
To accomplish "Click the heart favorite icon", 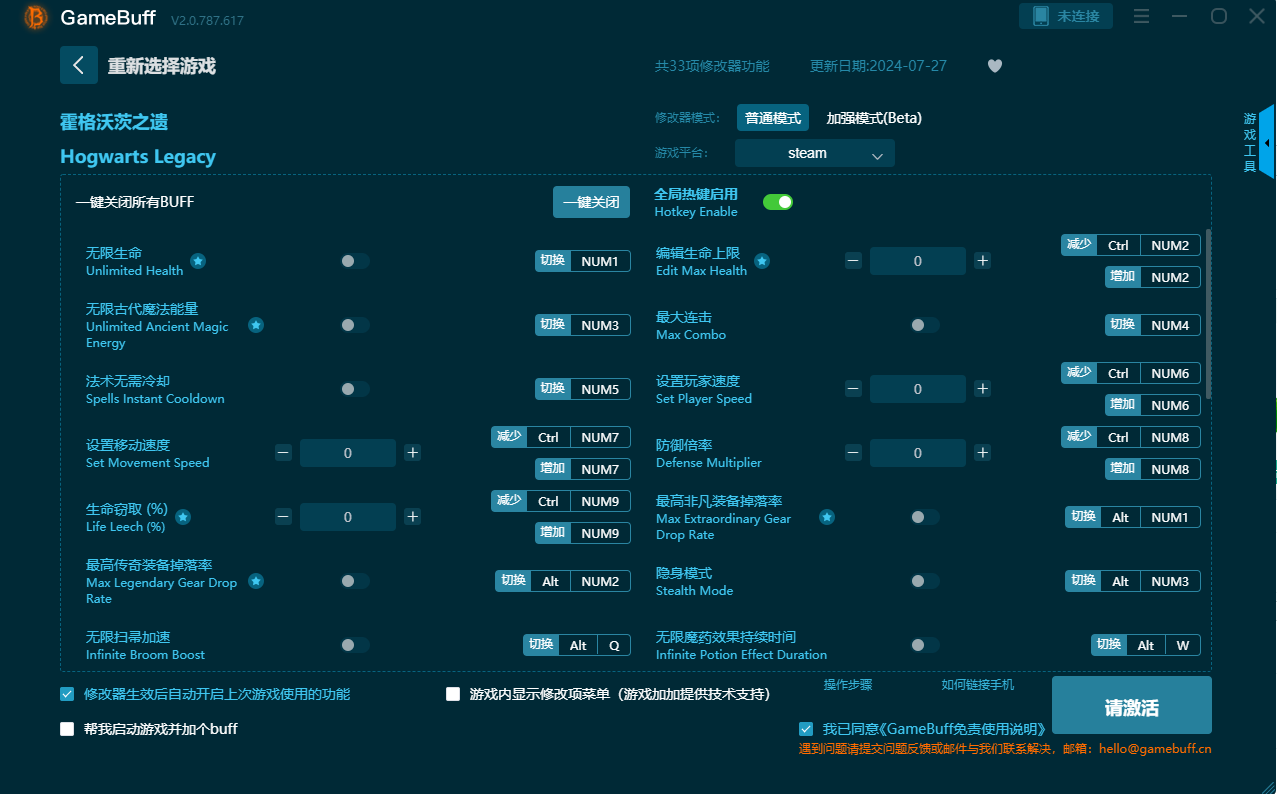I will [x=994, y=66].
